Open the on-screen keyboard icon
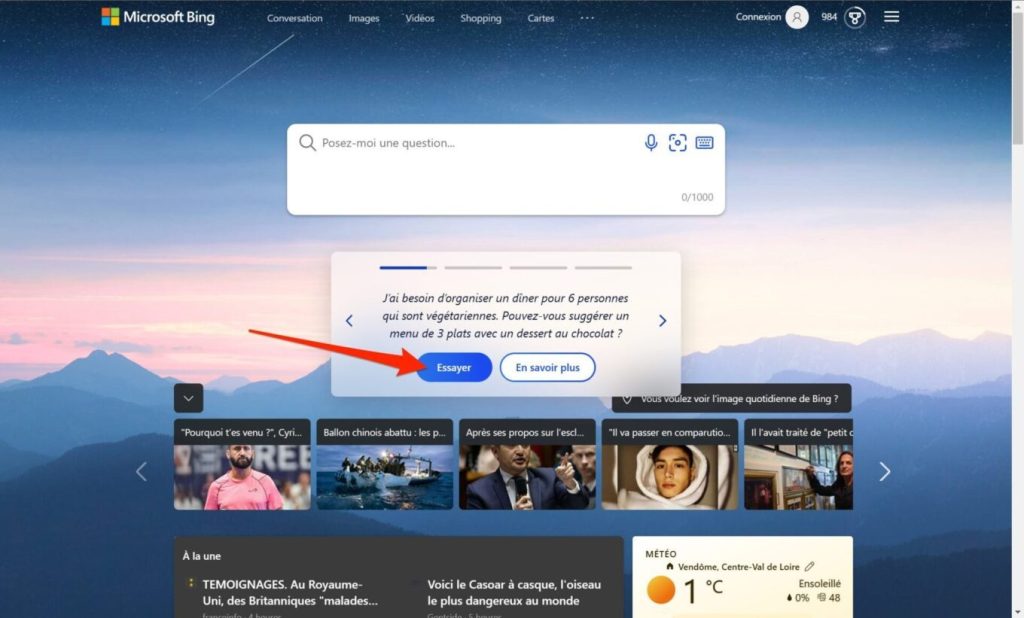 (704, 143)
